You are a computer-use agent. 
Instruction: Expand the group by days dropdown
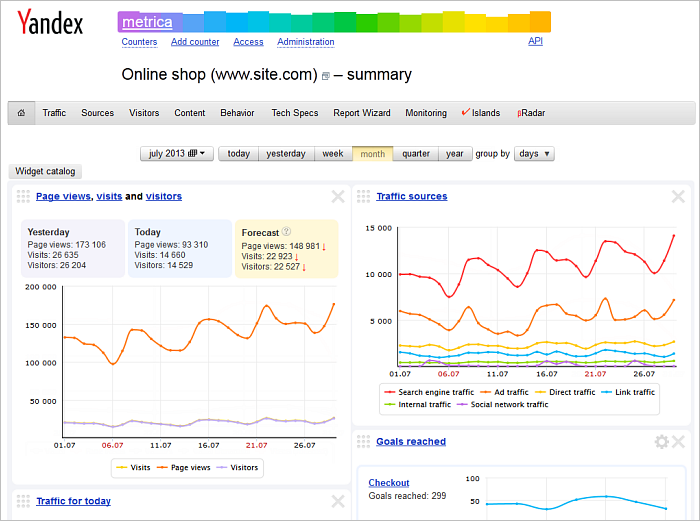pyautogui.click(x=534, y=154)
